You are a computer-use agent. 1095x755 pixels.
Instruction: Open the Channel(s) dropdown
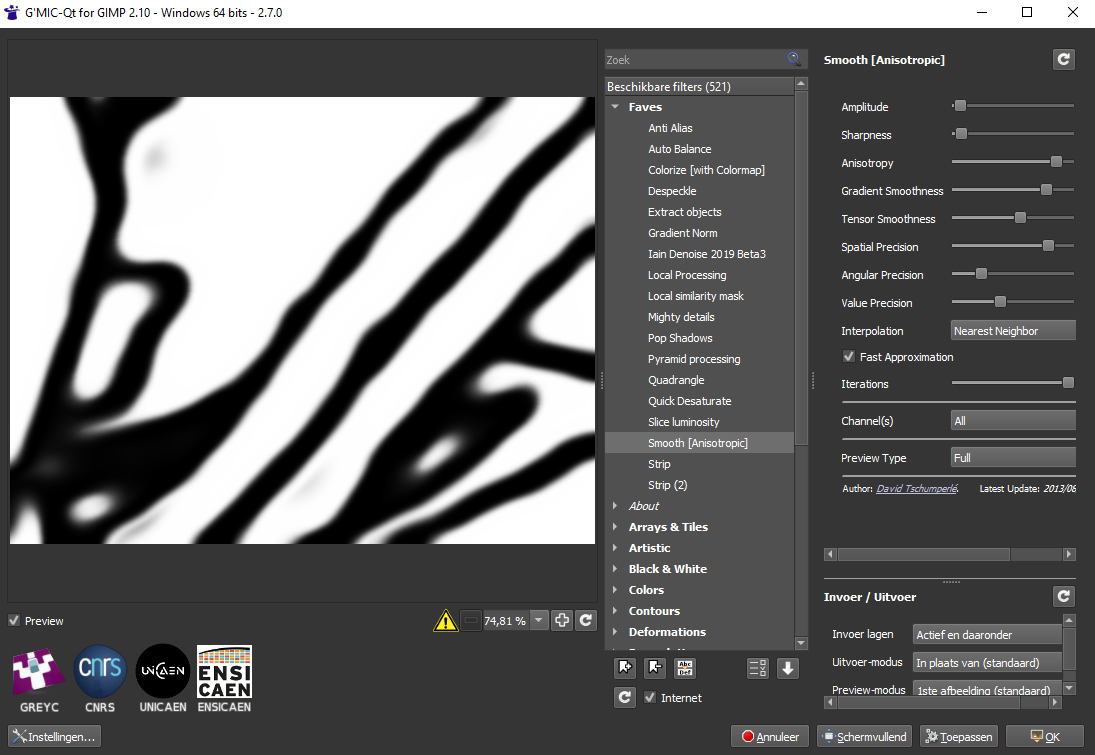1013,420
